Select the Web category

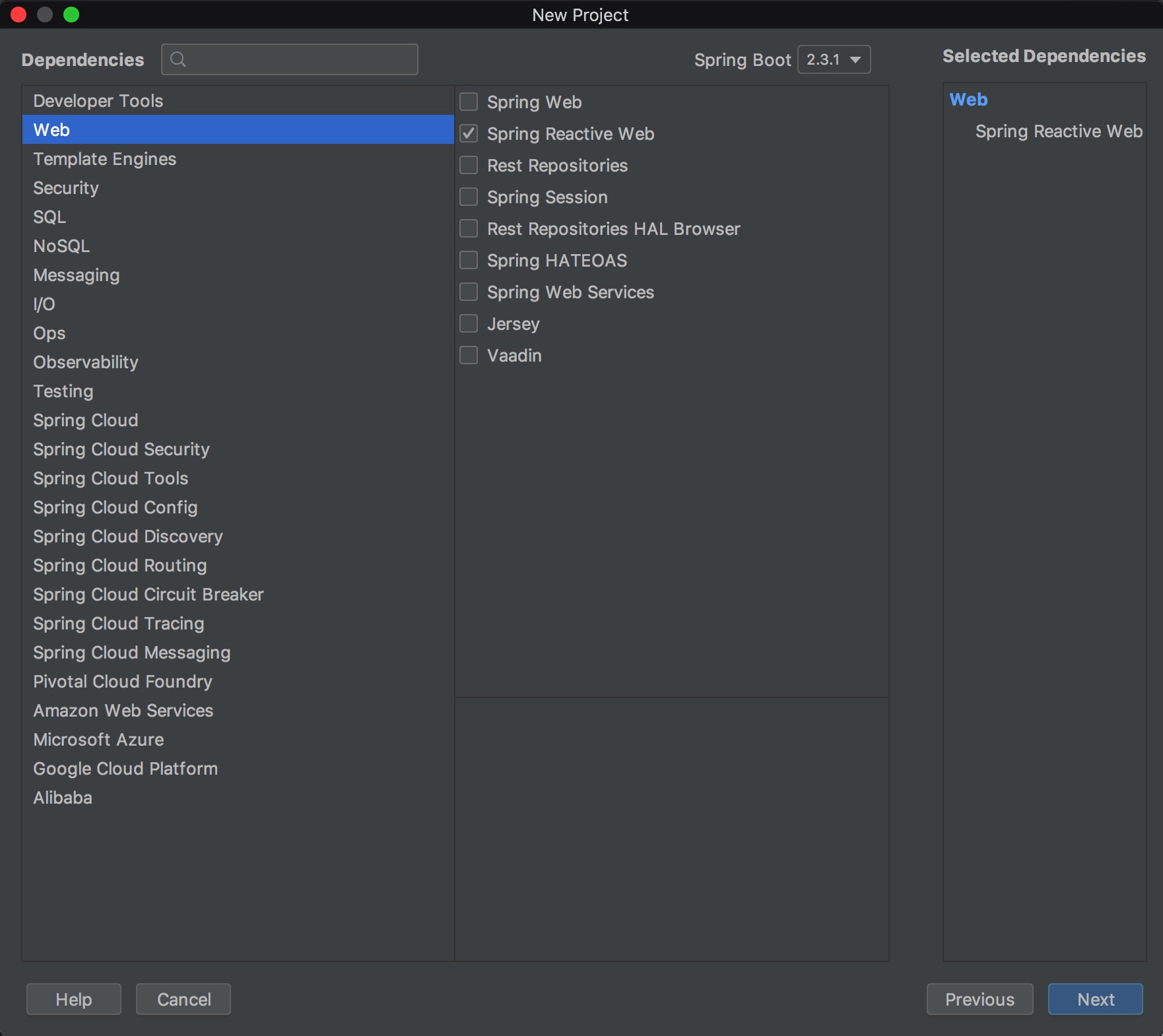[x=238, y=130]
